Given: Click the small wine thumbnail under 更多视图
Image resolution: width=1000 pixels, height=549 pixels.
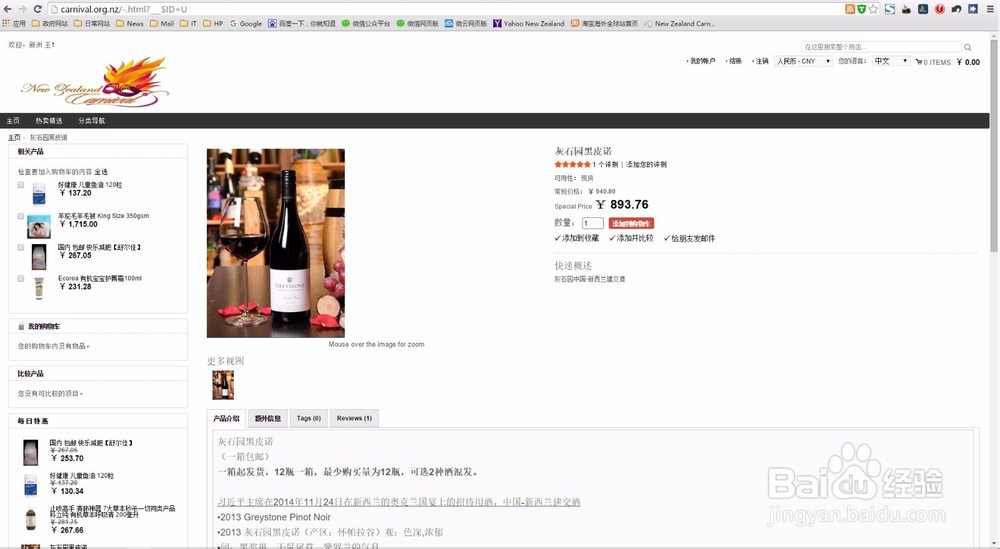Looking at the screenshot, I should (x=223, y=385).
